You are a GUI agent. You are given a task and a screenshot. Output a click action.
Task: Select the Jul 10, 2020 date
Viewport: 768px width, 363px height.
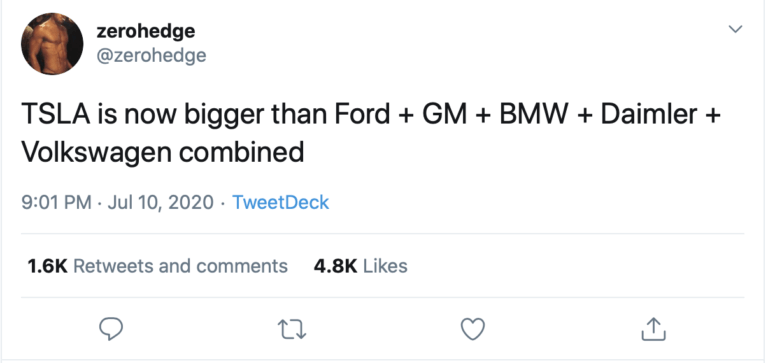pyautogui.click(x=160, y=202)
